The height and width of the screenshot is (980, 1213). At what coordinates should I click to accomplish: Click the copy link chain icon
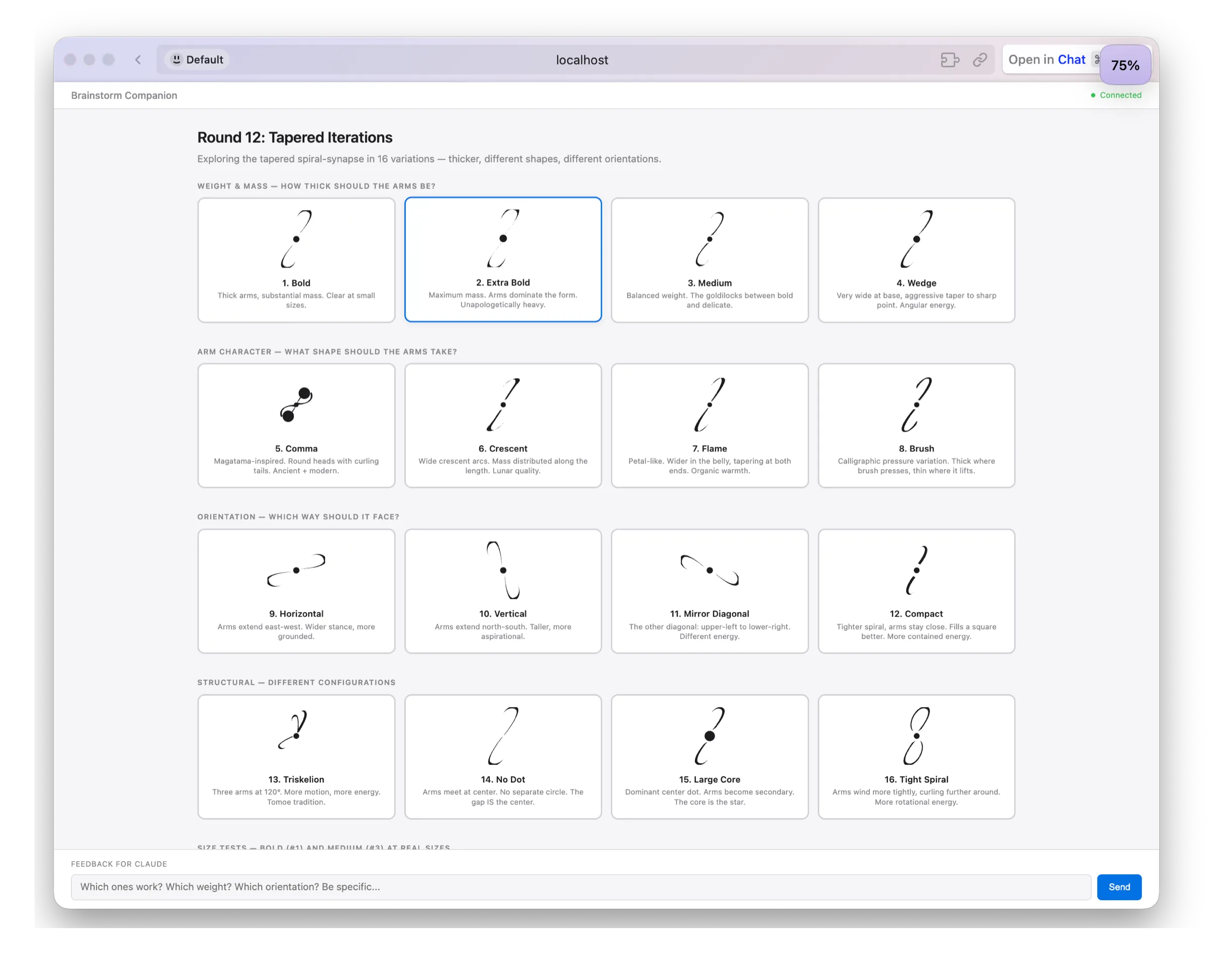pyautogui.click(x=980, y=60)
